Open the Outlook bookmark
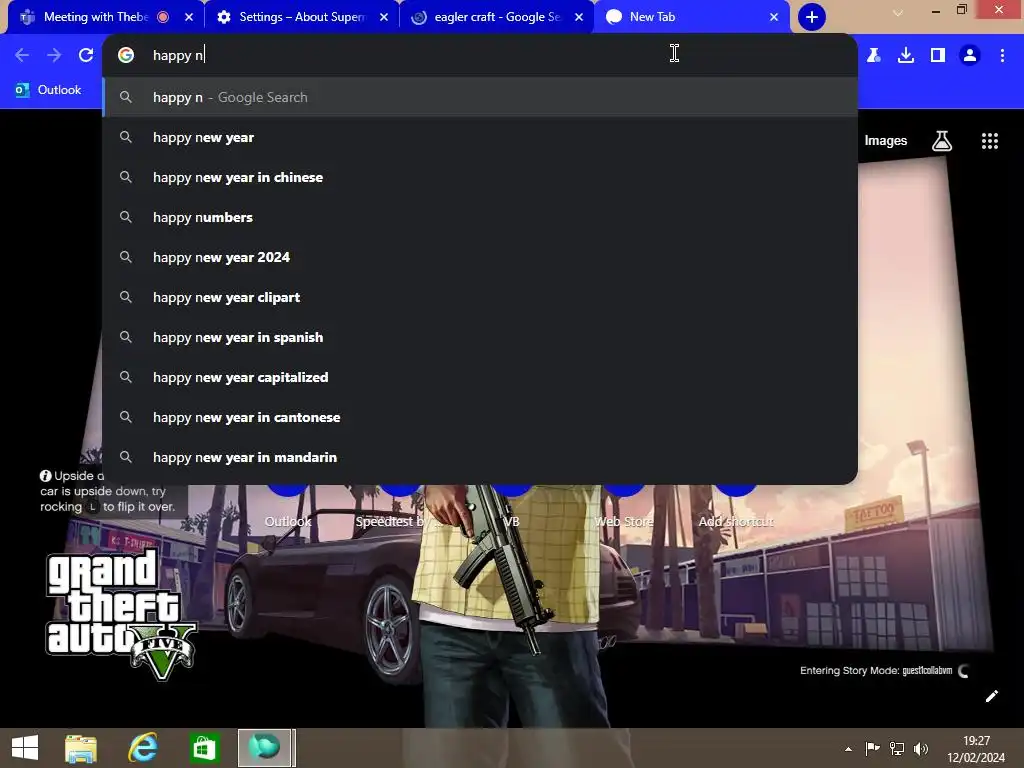The width and height of the screenshot is (1024, 768). (48, 90)
